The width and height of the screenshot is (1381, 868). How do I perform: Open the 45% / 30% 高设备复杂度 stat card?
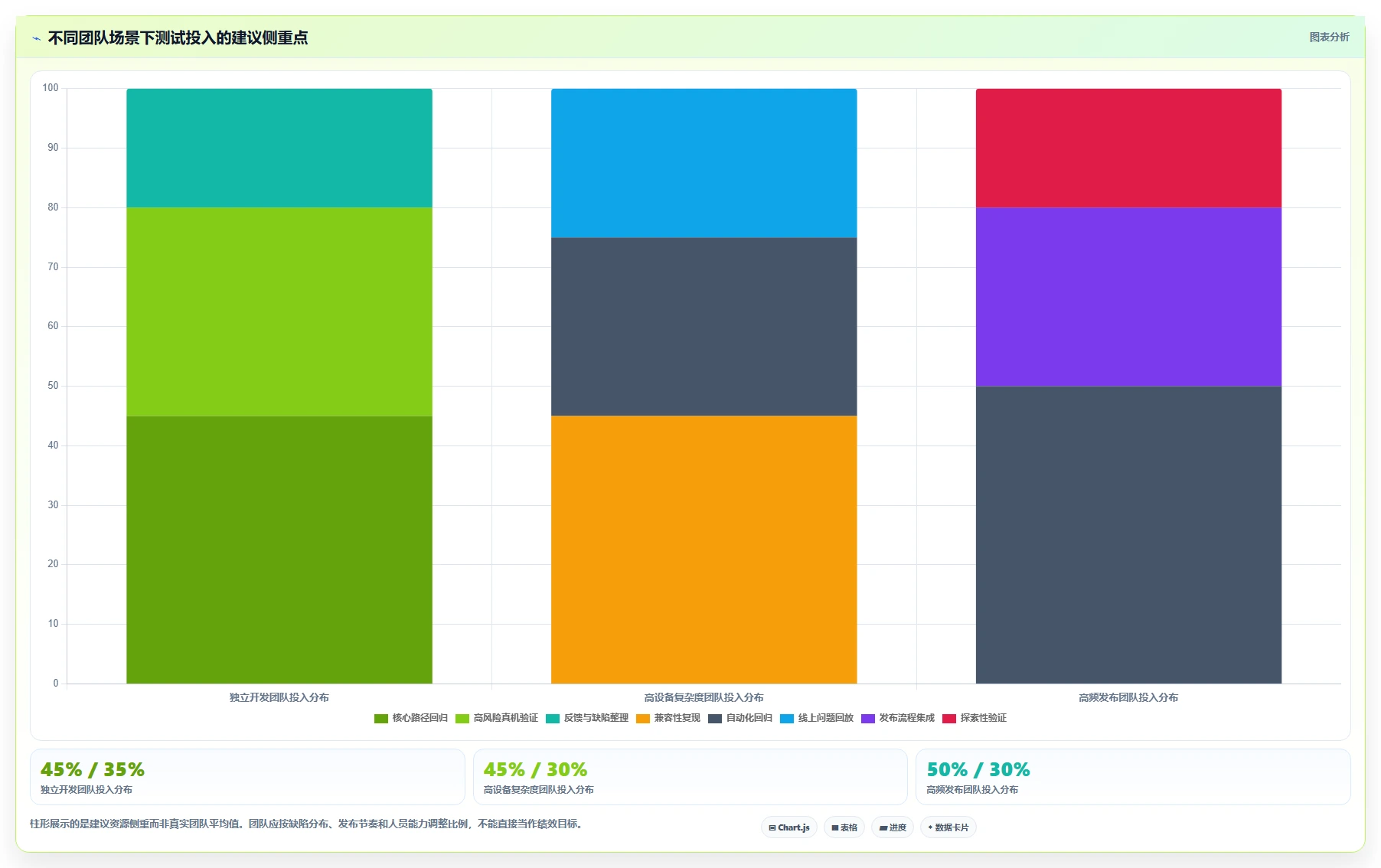(690, 777)
